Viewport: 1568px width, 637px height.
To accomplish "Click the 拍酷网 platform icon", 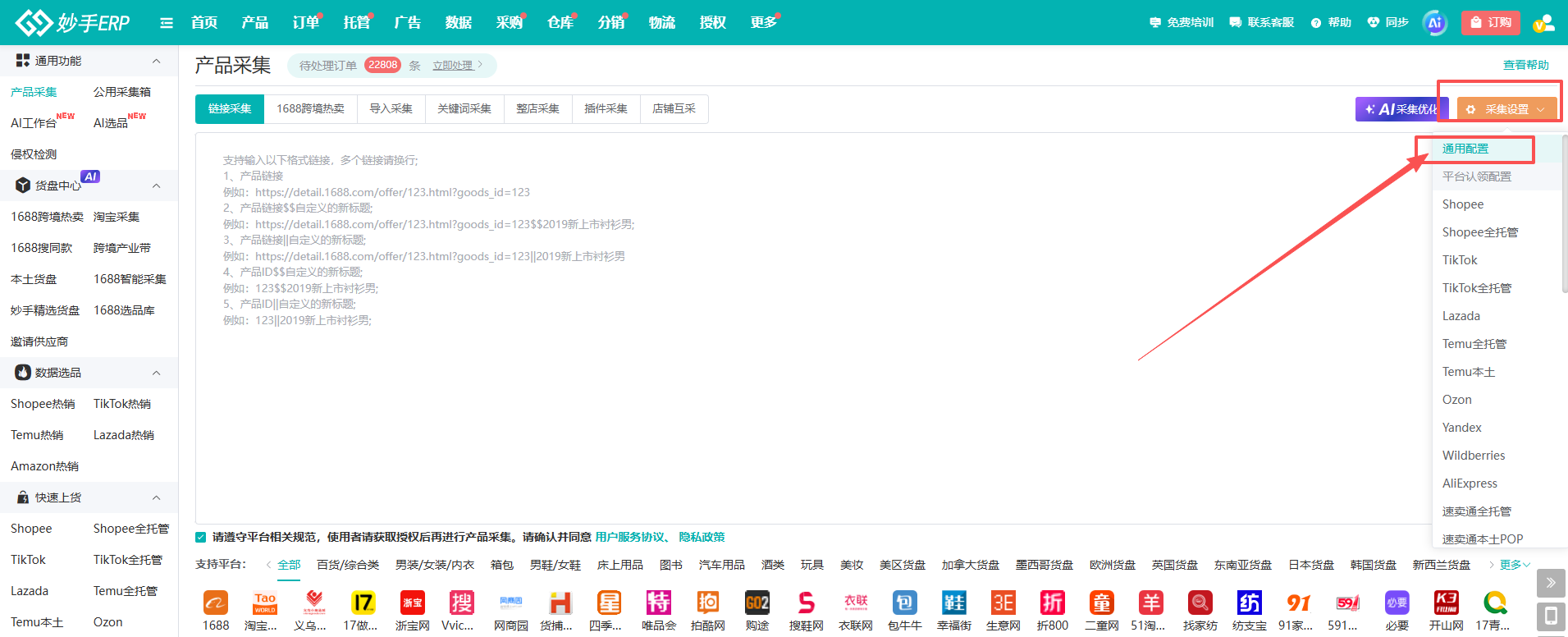I will (x=707, y=603).
